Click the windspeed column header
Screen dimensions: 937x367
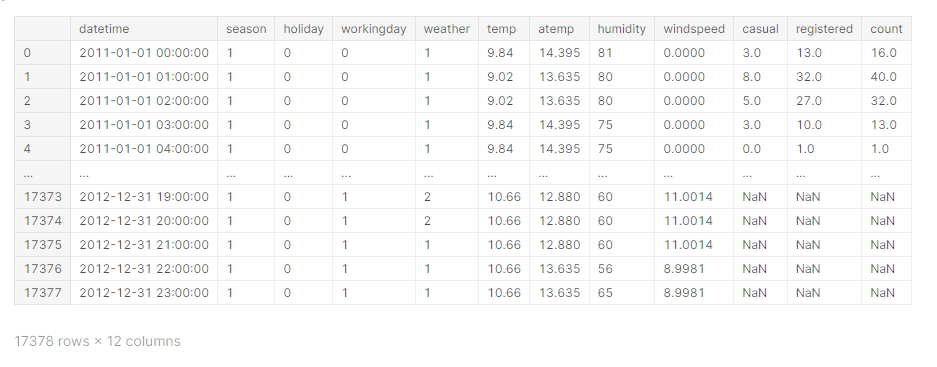(x=694, y=29)
